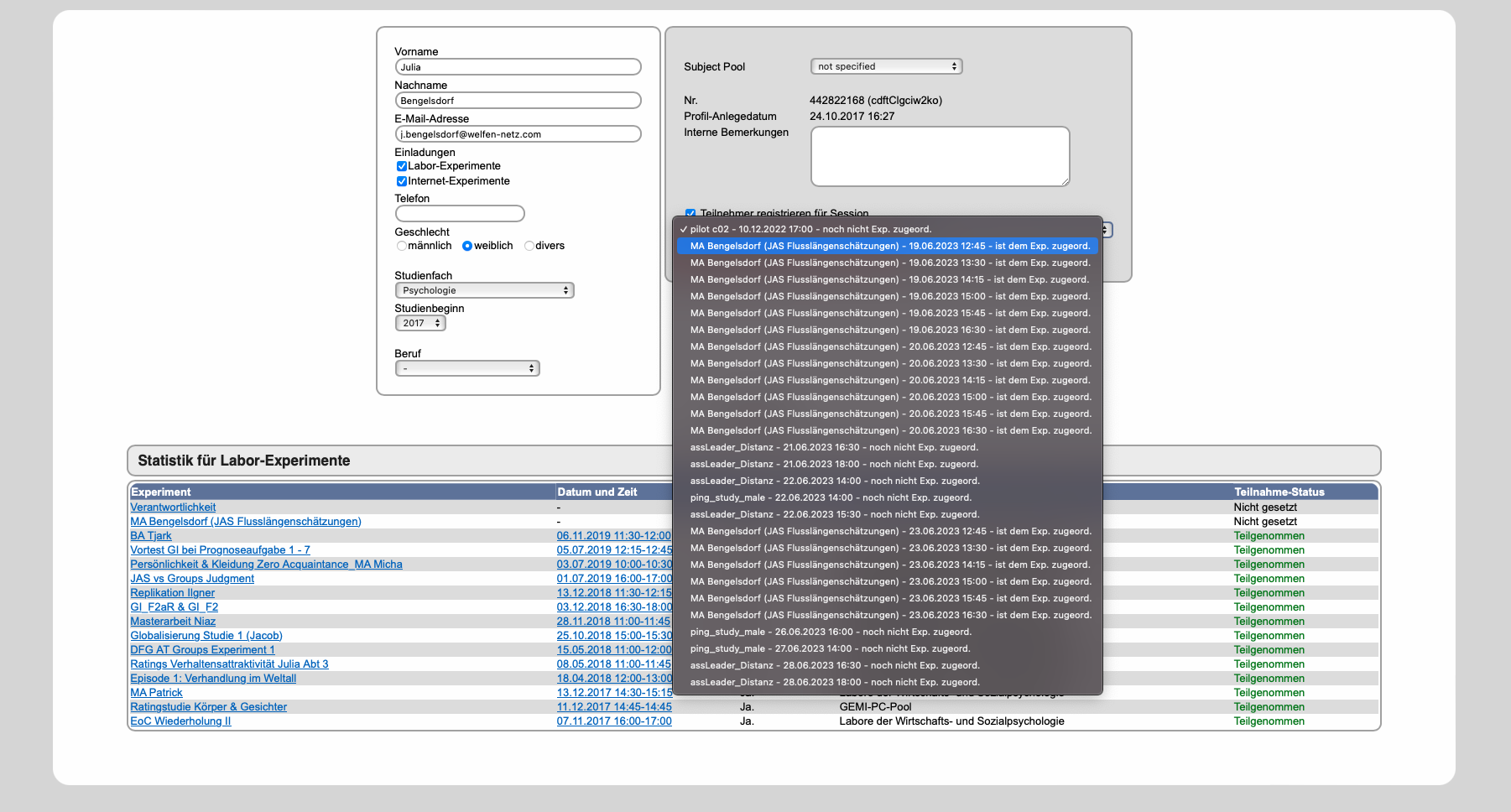Toggle the Internet-Experimente checkbox

coord(402,181)
